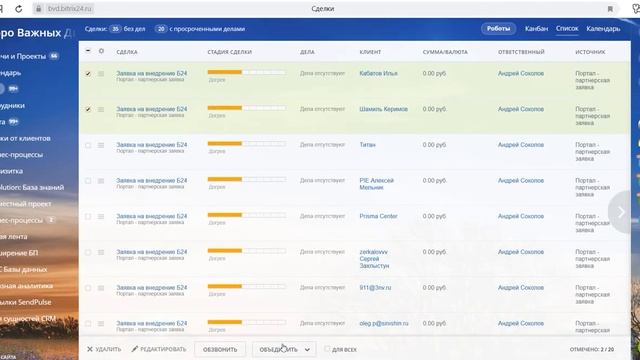
Task: Sort by the Клиент column header
Action: coord(370,52)
